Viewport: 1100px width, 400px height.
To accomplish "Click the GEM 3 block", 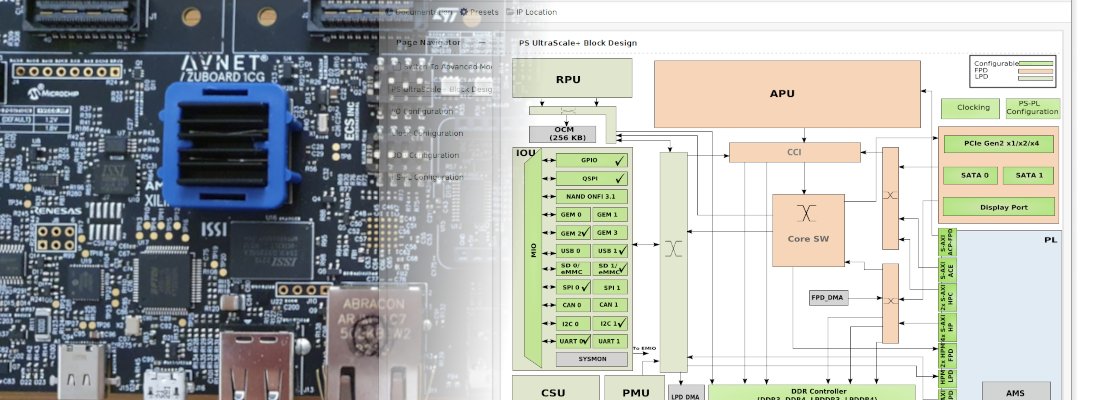I will [x=610, y=233].
